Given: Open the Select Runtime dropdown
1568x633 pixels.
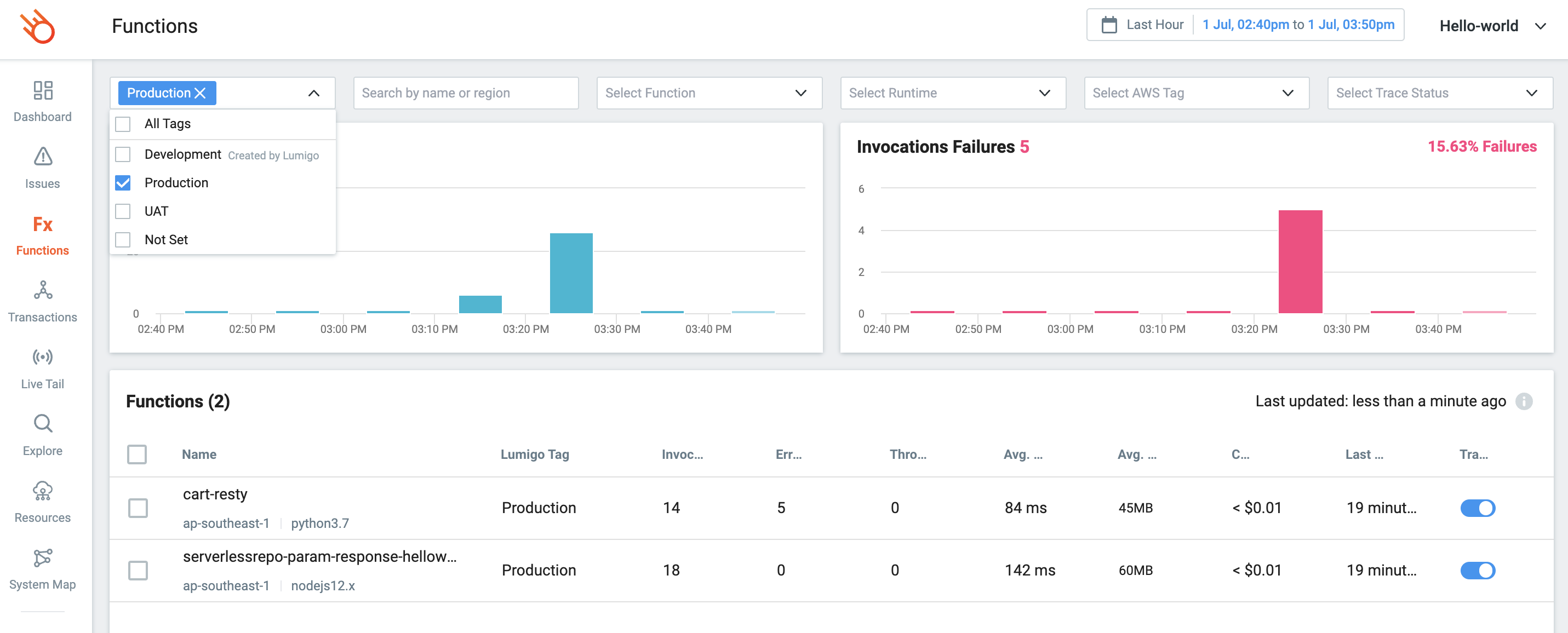Looking at the screenshot, I should (x=952, y=93).
